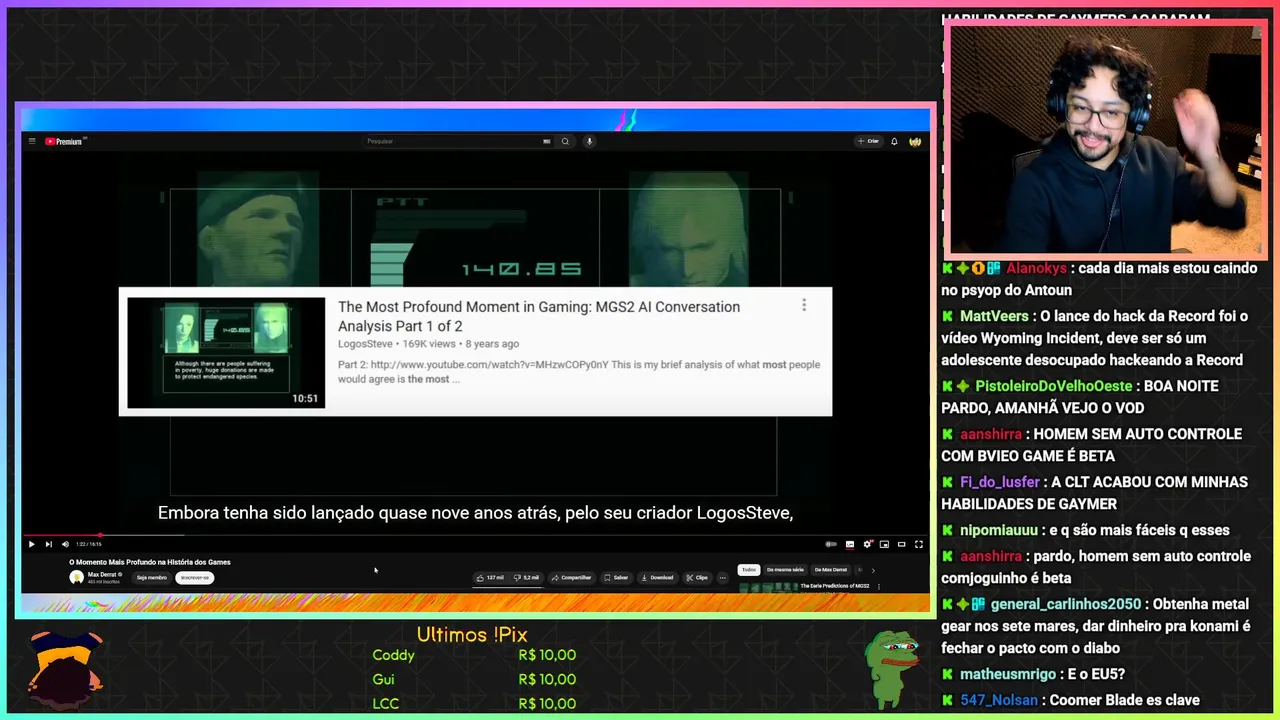Open three-dot menu on LogosSteve result card
1280x720 pixels.
pyautogui.click(x=804, y=305)
